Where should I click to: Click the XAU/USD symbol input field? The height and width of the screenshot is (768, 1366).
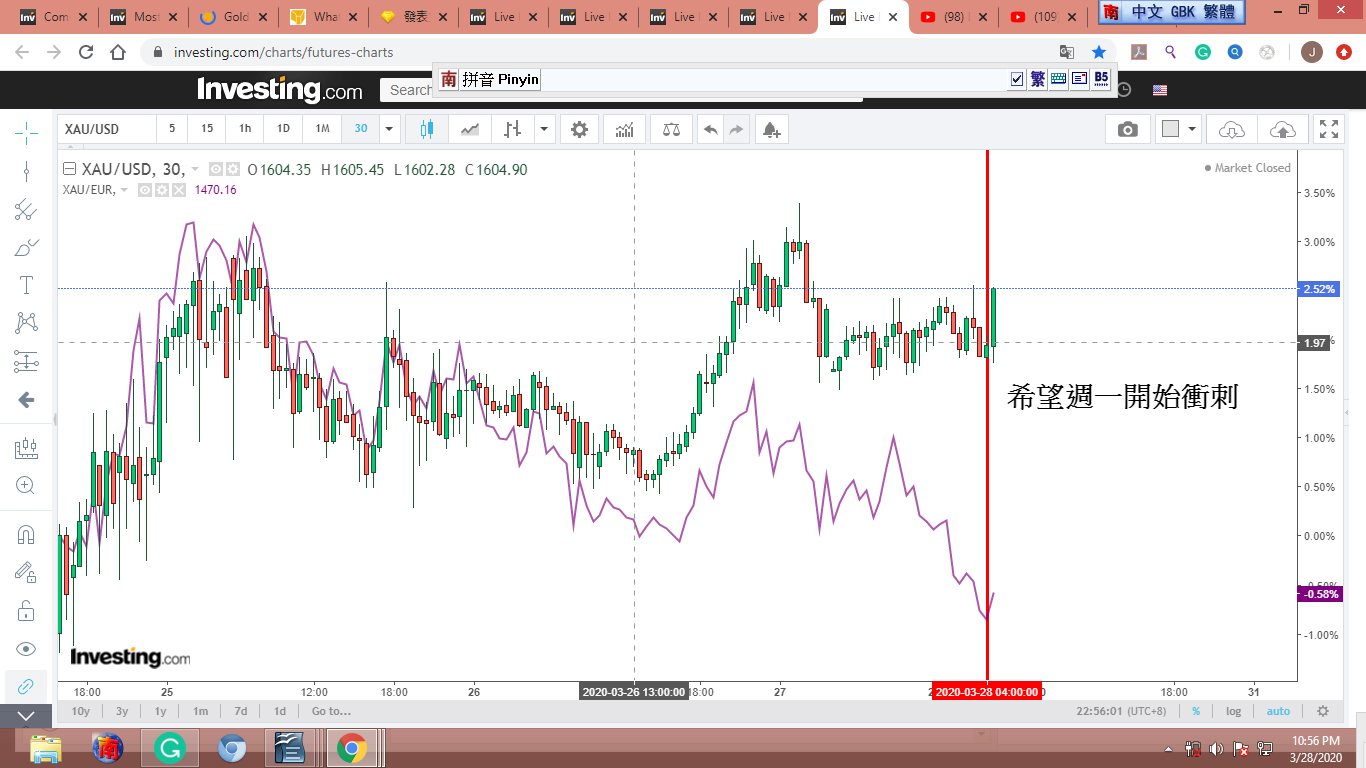click(x=106, y=129)
